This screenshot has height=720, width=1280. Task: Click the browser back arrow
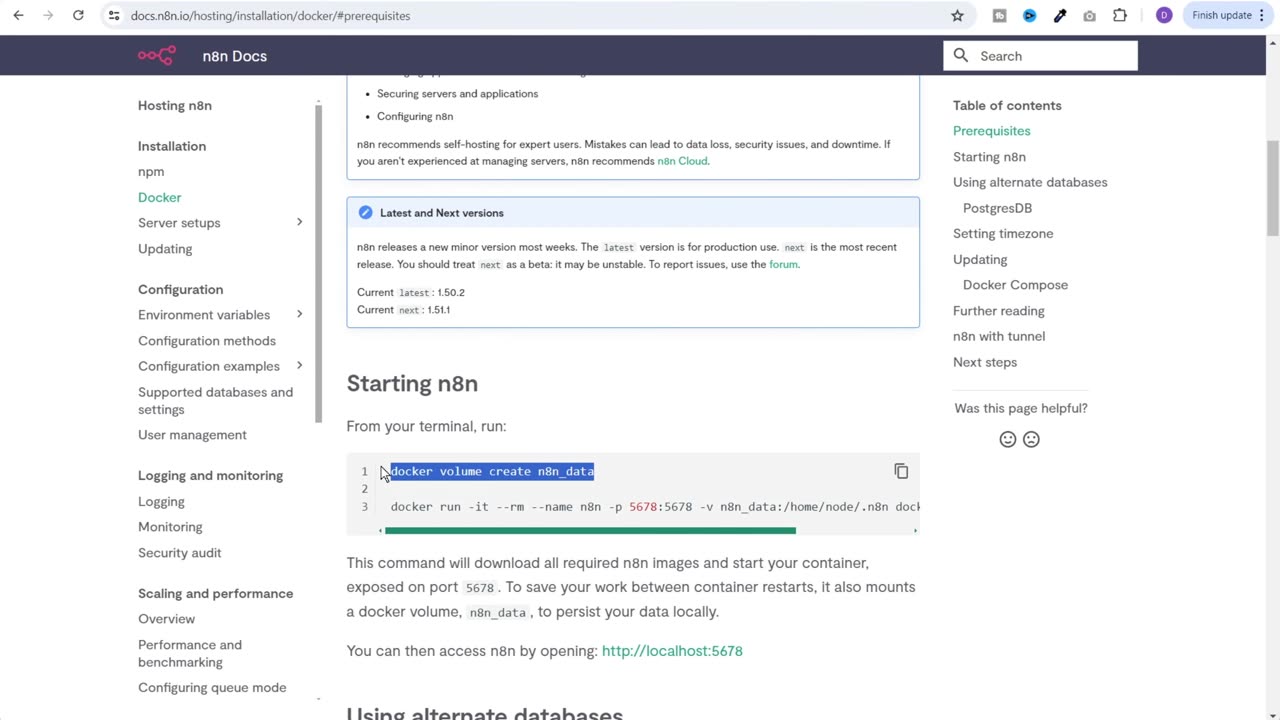(18, 15)
